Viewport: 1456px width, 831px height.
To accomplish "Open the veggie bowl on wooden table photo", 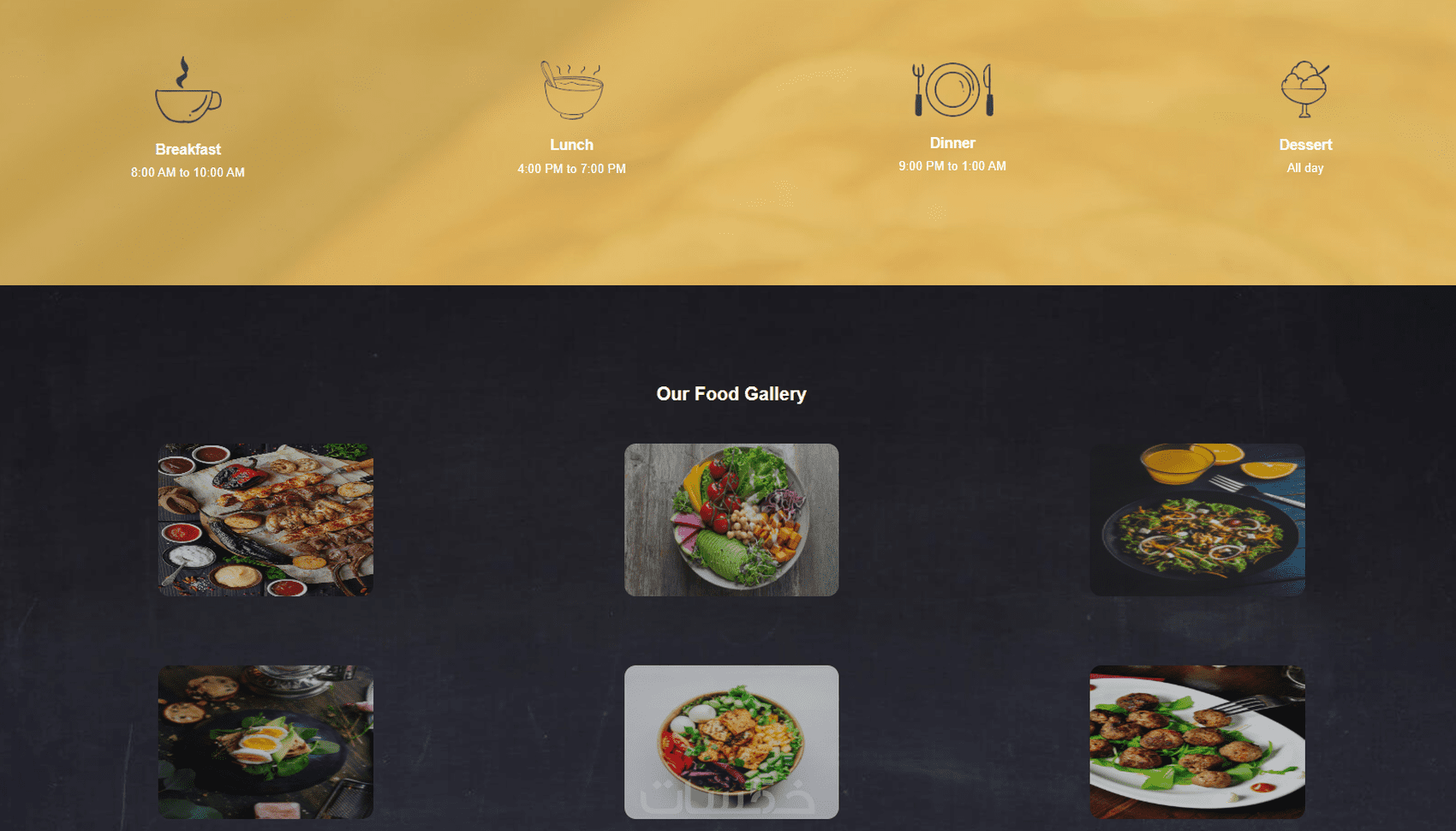I will [731, 519].
